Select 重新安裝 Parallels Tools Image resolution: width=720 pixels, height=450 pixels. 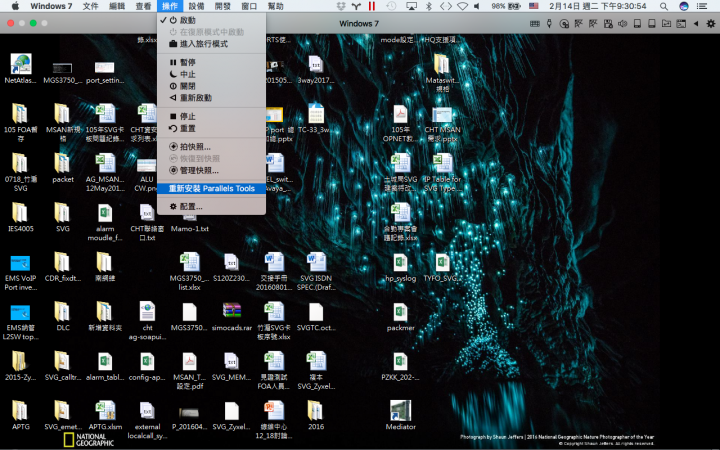point(211,189)
